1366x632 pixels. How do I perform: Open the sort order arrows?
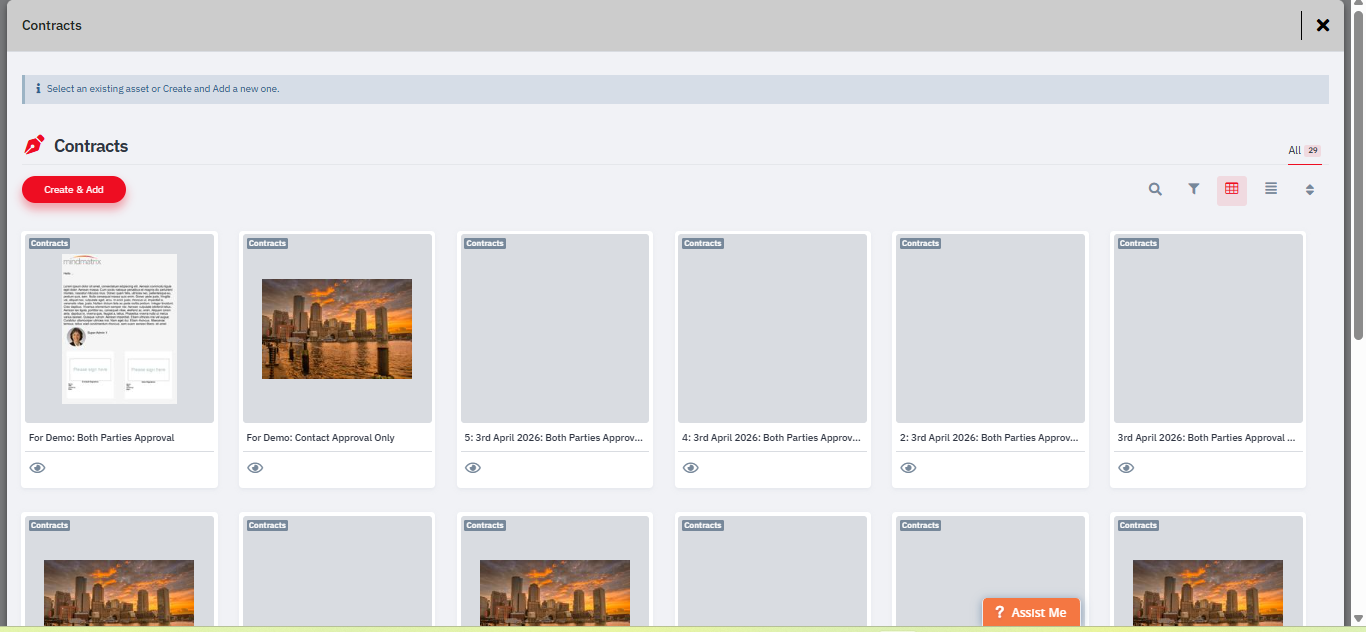(1309, 190)
